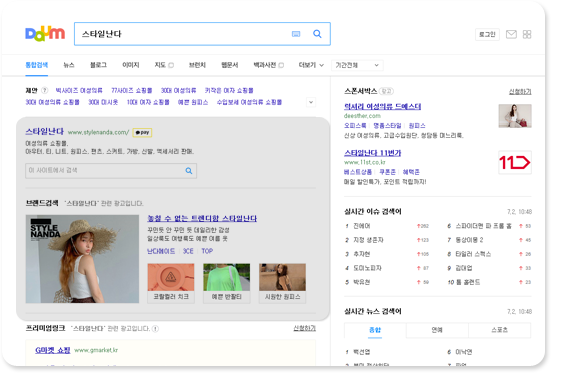
Task: Click trending keyword 7 동상이몽 2
Action: (x=469, y=240)
